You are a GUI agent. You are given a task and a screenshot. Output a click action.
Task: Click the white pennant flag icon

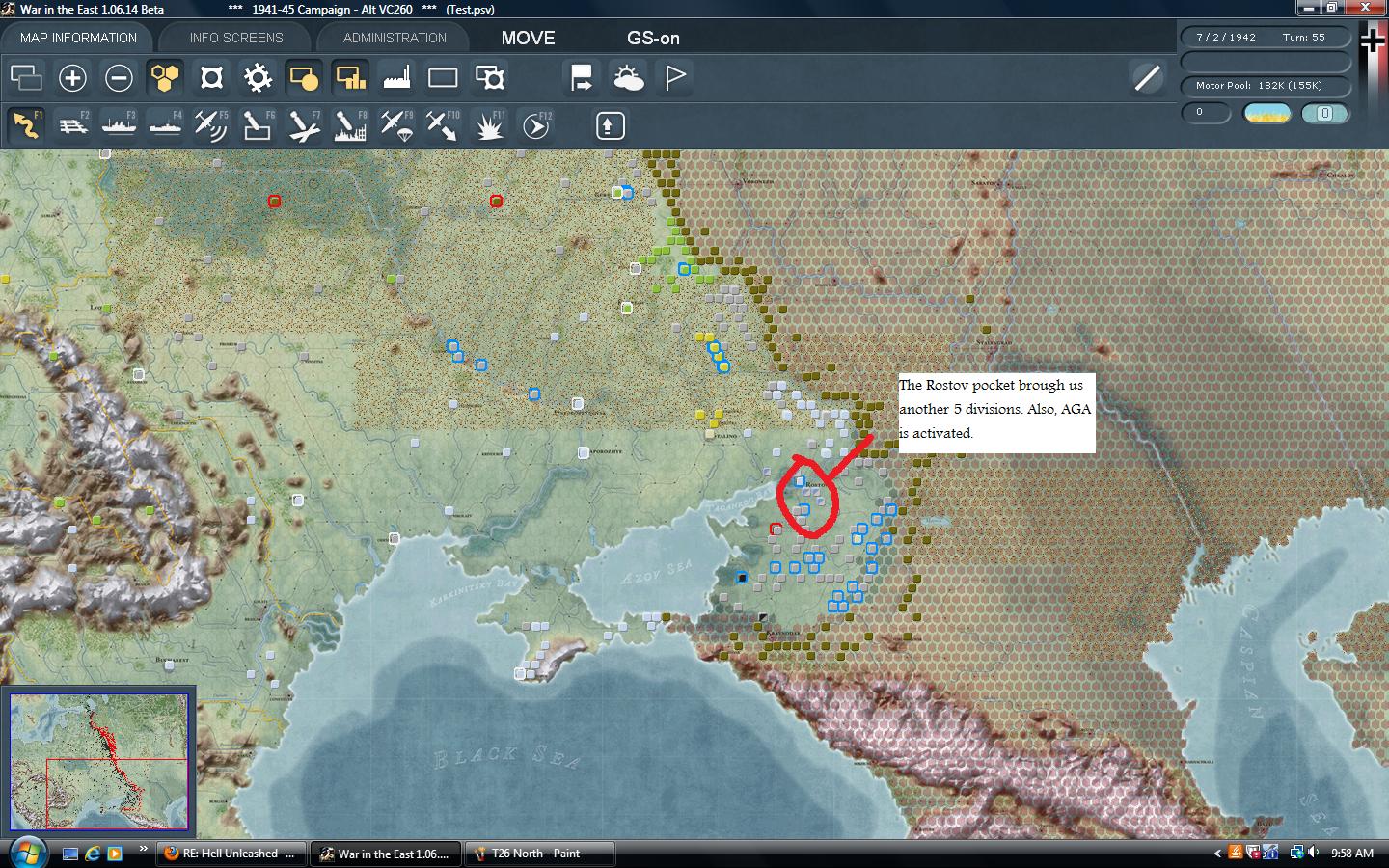[674, 78]
